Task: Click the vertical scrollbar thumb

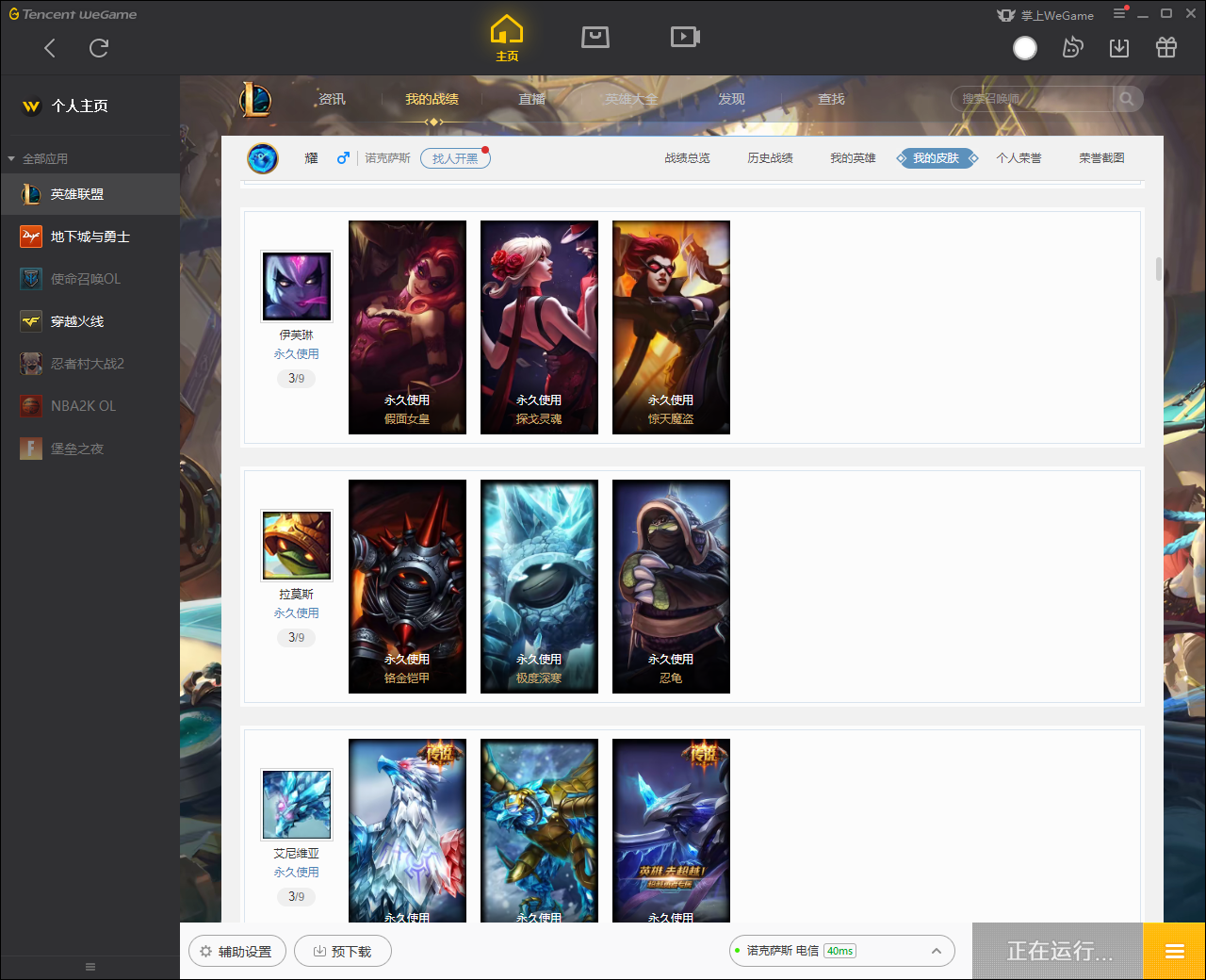Action: point(1159,269)
